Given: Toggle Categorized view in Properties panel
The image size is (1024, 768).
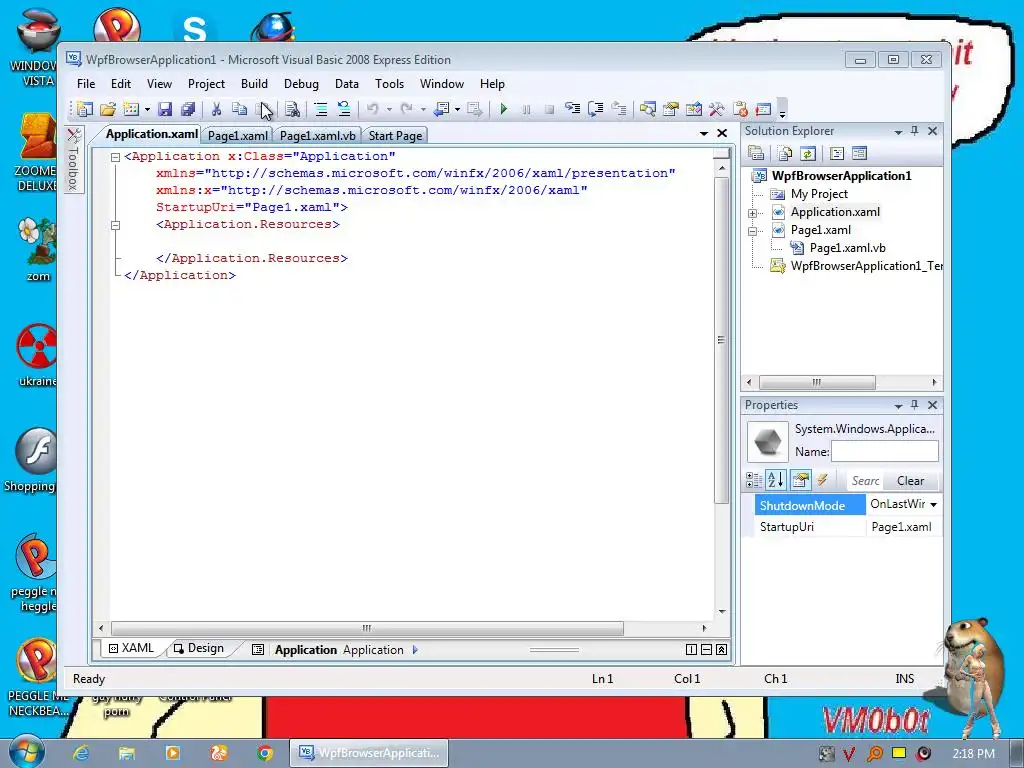Looking at the screenshot, I should [754, 481].
